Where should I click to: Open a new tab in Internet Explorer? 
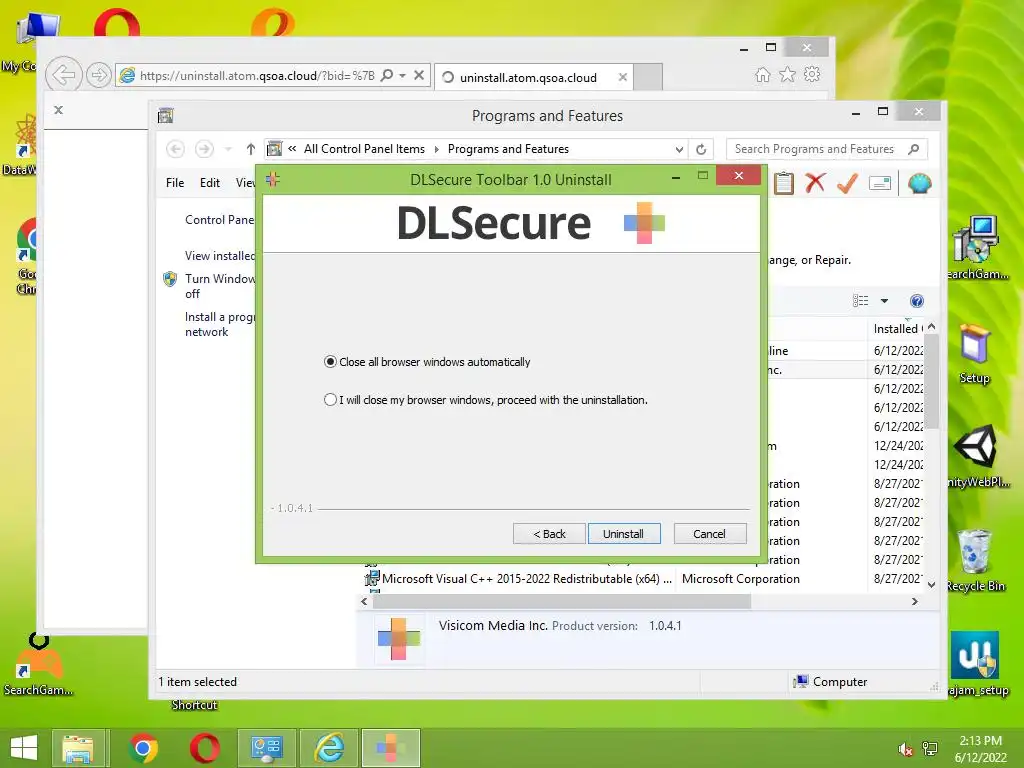click(648, 76)
